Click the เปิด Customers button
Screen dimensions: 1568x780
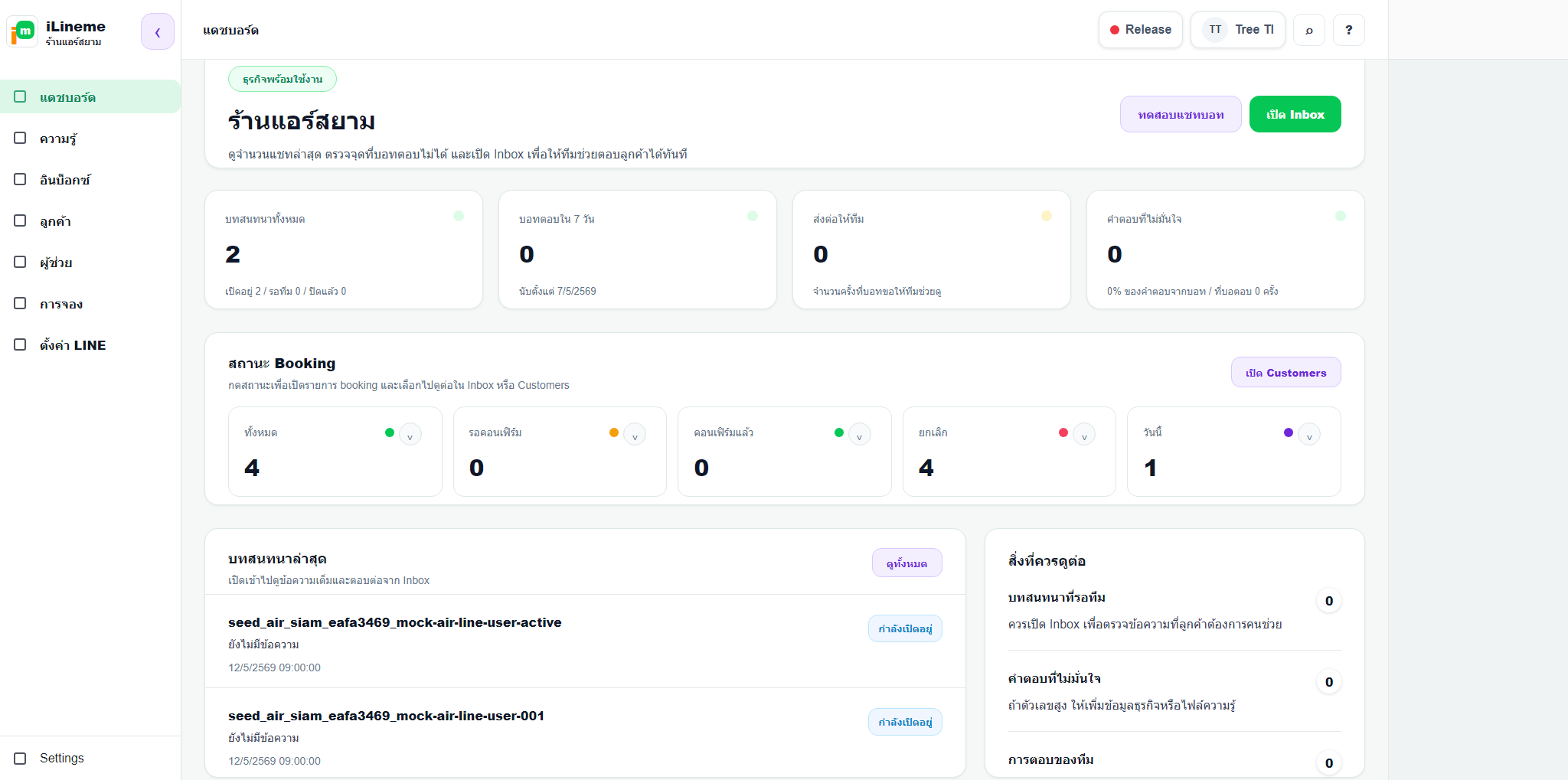tap(1286, 372)
